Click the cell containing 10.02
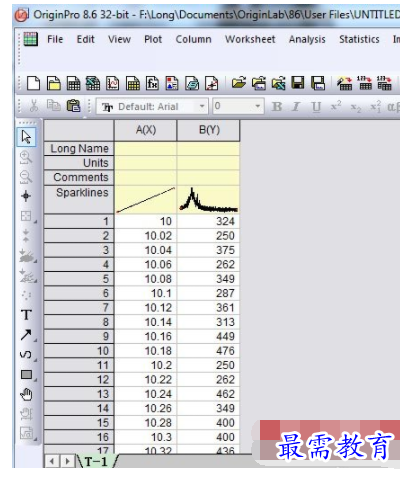 click(146, 236)
